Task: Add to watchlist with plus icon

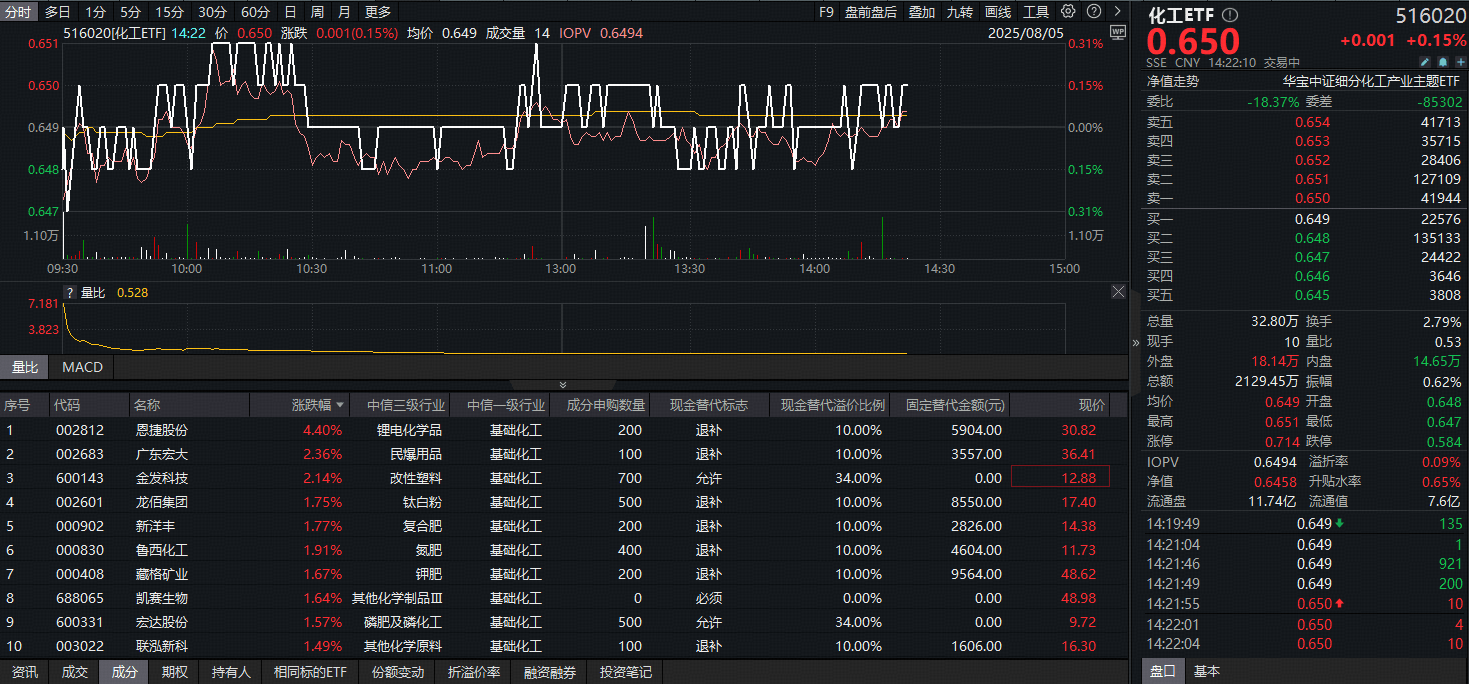Action: [1461, 62]
